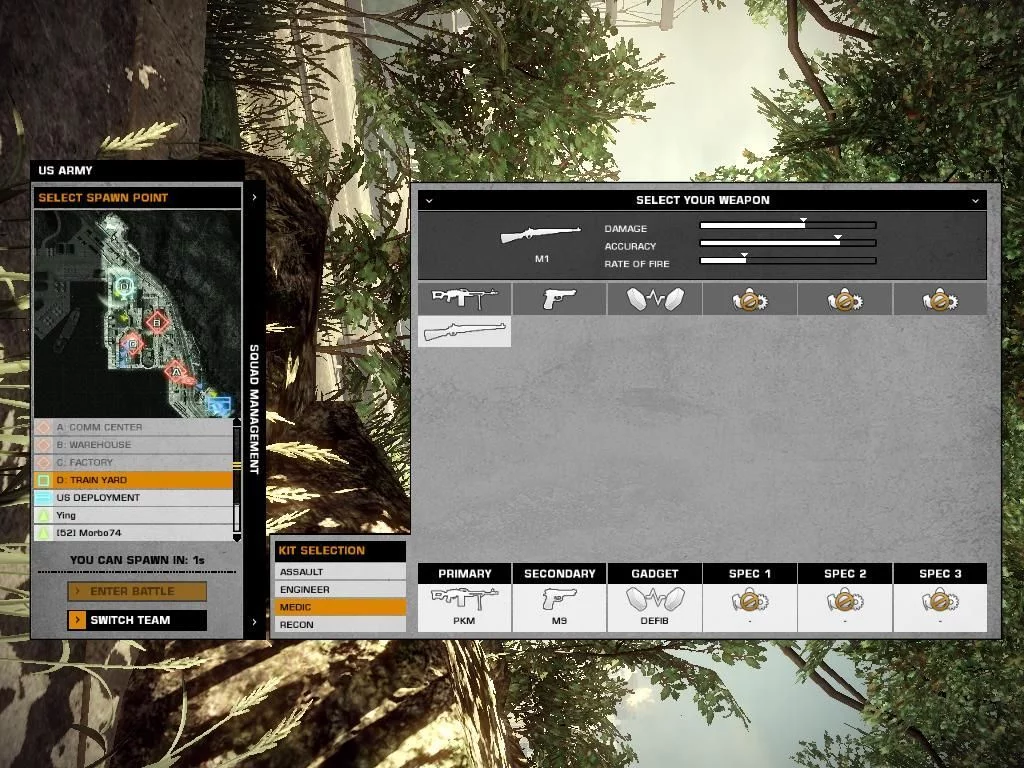The width and height of the screenshot is (1024, 768).
Task: Click the PRIMARY slot showing PKM
Action: (464, 607)
